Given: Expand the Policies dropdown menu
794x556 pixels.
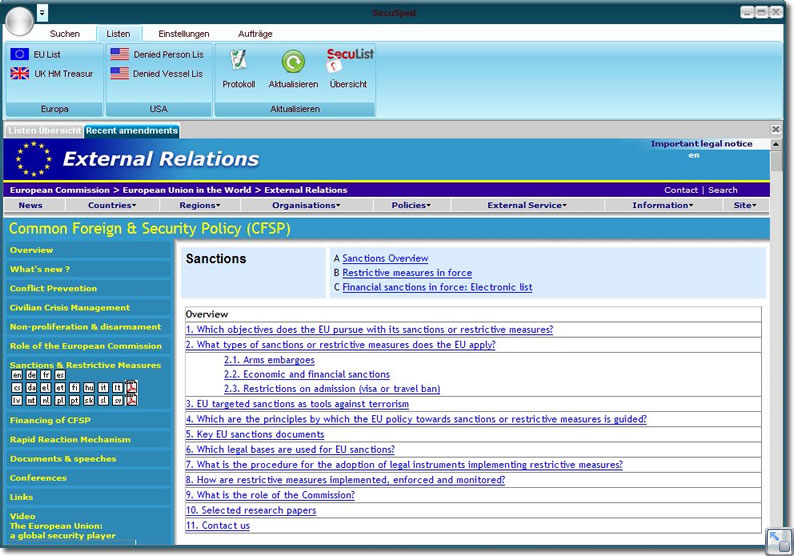Looking at the screenshot, I should click(x=411, y=205).
